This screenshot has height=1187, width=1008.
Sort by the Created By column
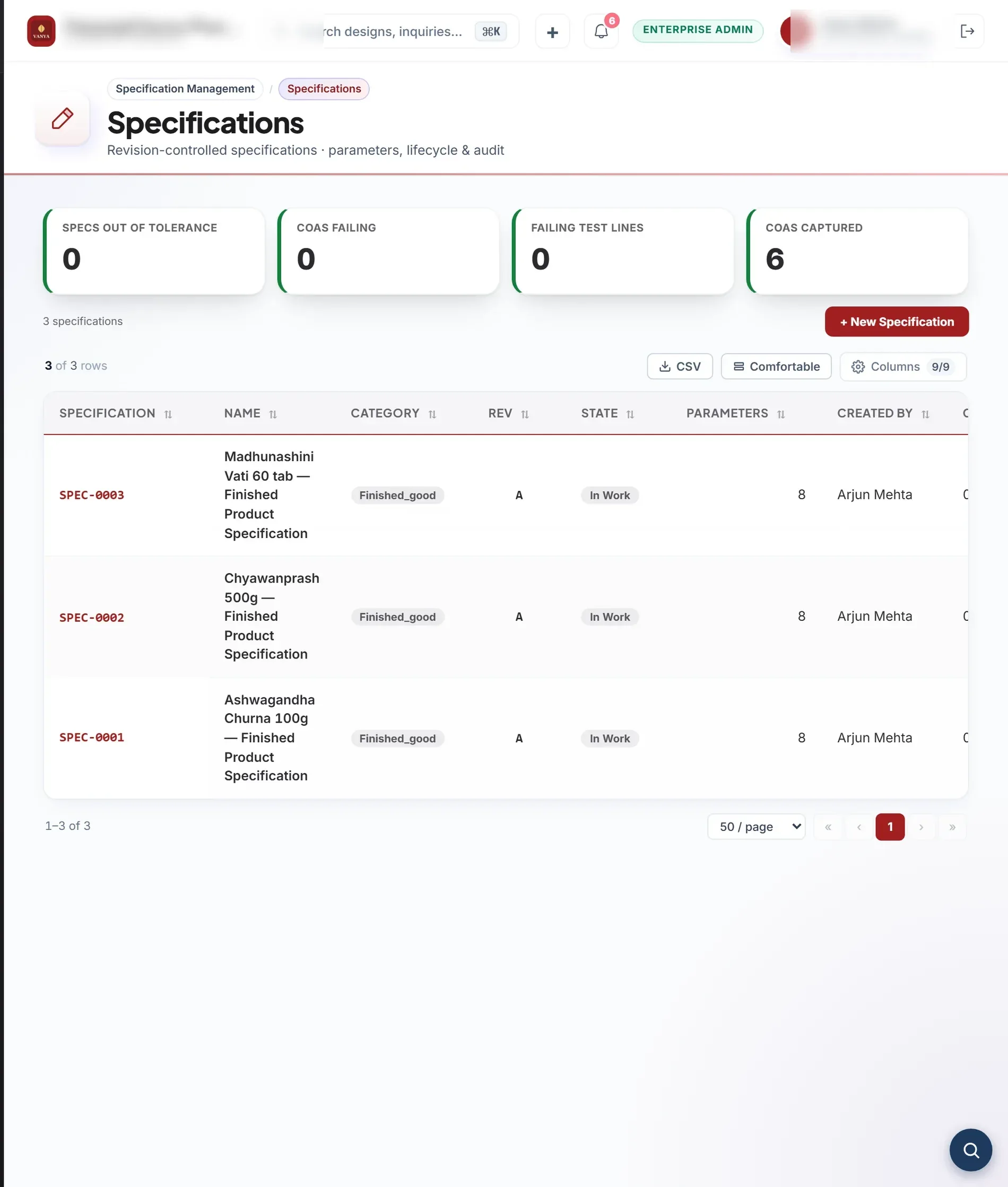click(925, 414)
